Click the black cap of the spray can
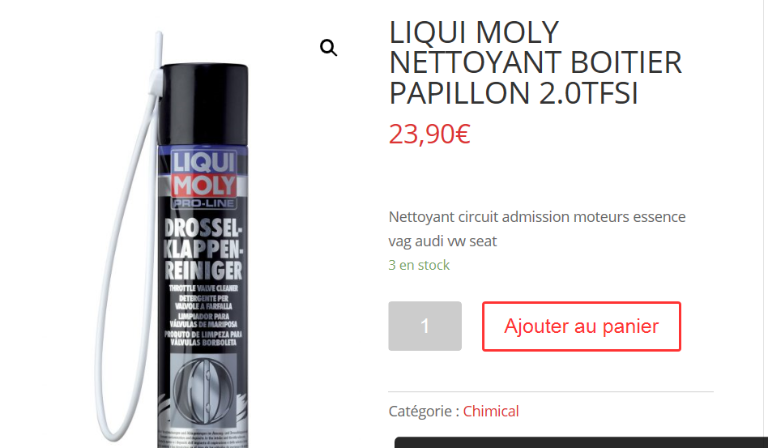 click(203, 104)
